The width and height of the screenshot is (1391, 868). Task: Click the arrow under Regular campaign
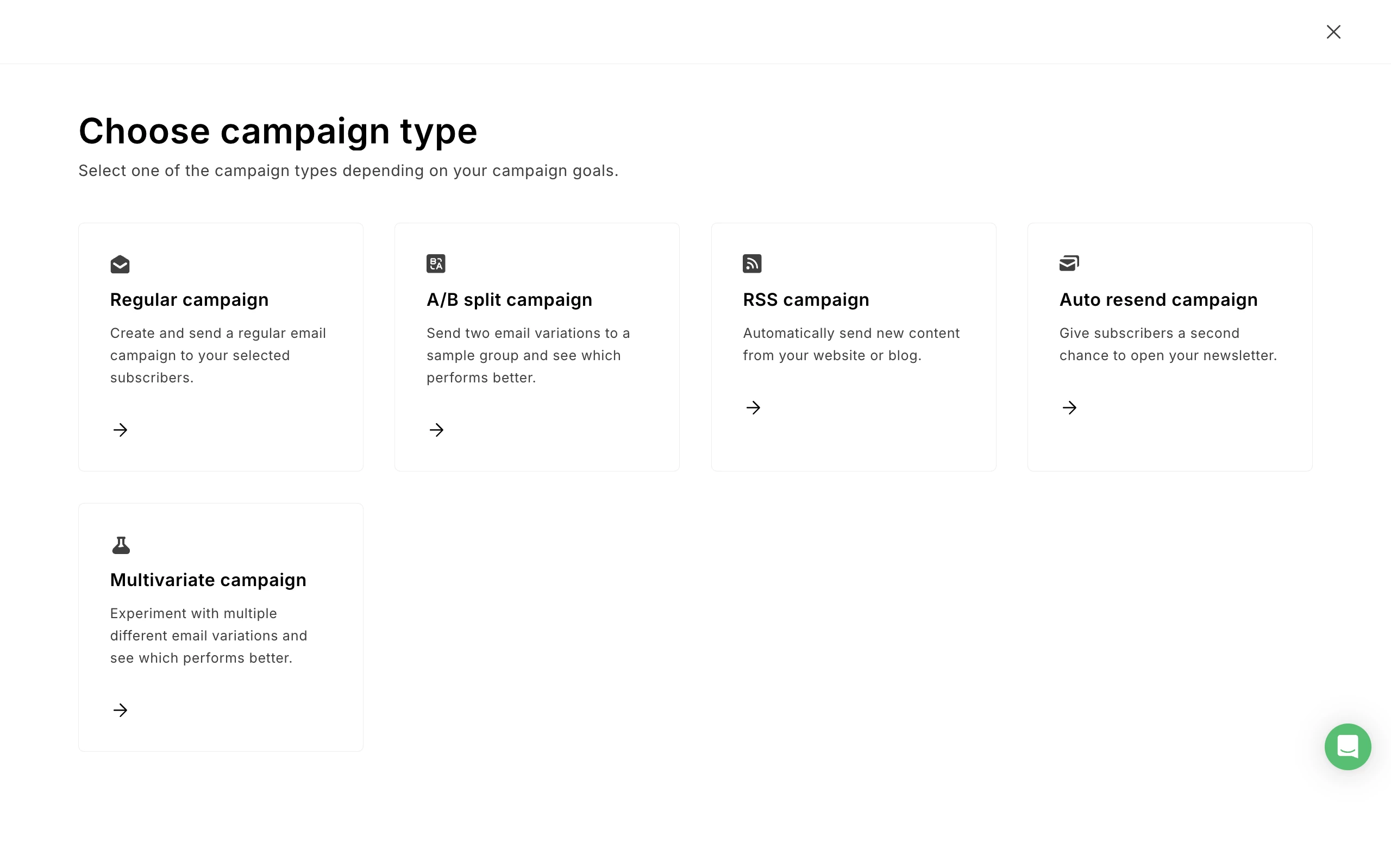click(120, 430)
